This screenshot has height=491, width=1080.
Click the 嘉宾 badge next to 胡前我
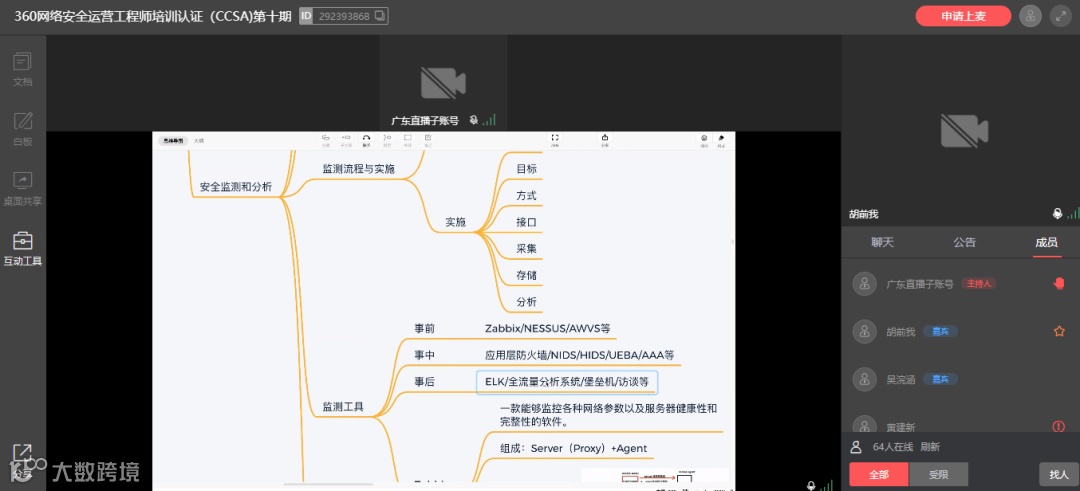940,331
